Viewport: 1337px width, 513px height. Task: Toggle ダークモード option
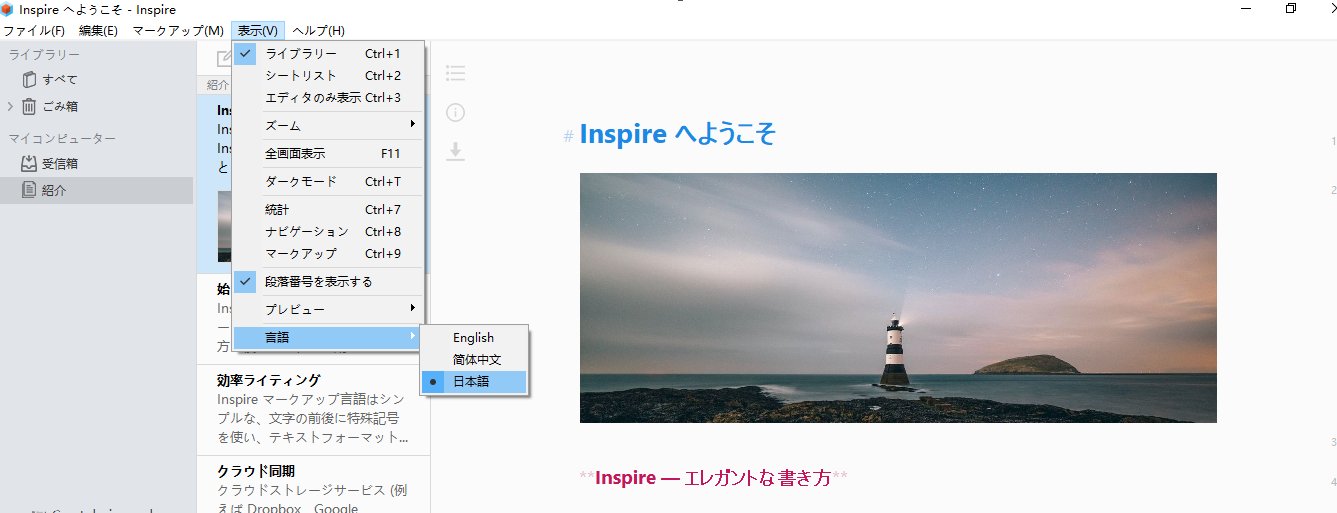coord(328,182)
